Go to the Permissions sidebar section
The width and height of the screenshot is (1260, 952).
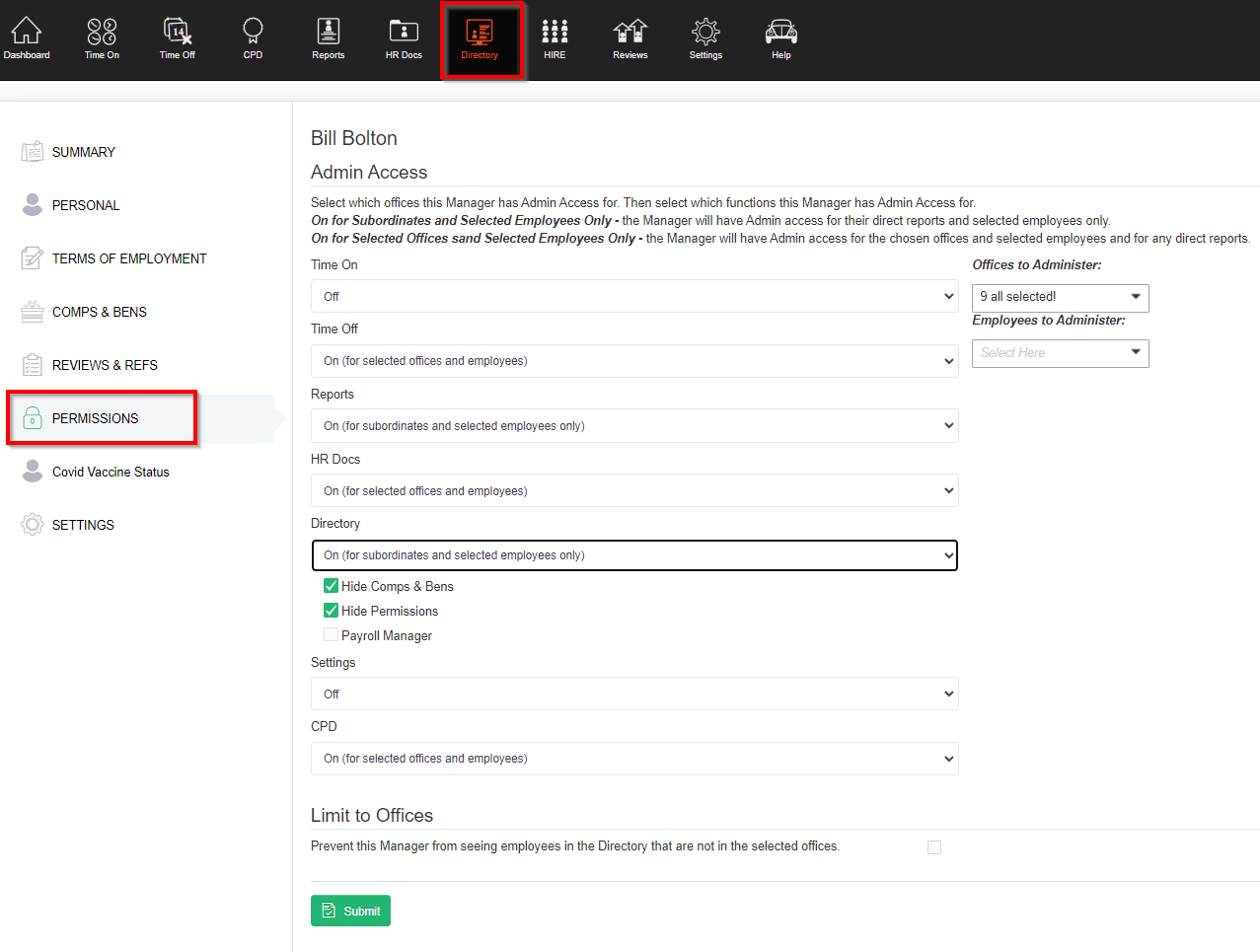[x=96, y=418]
